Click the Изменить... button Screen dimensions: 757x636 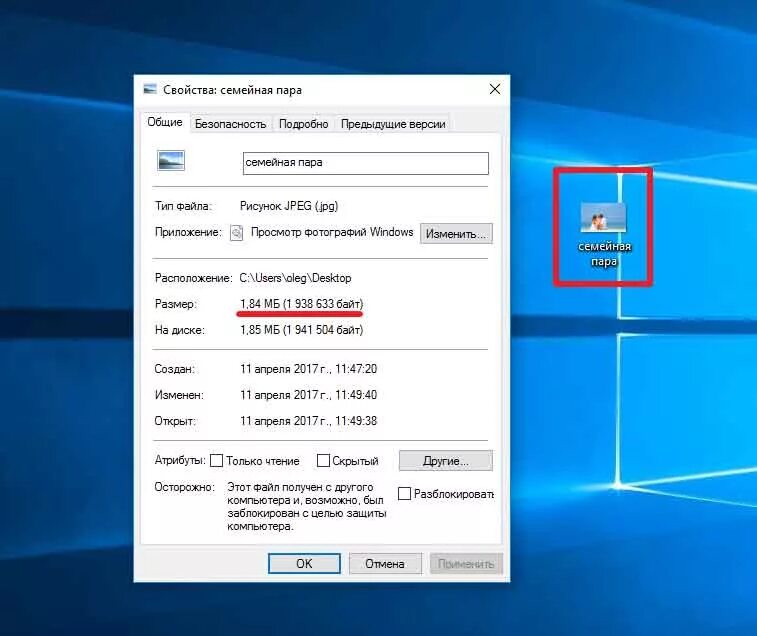[x=456, y=234]
